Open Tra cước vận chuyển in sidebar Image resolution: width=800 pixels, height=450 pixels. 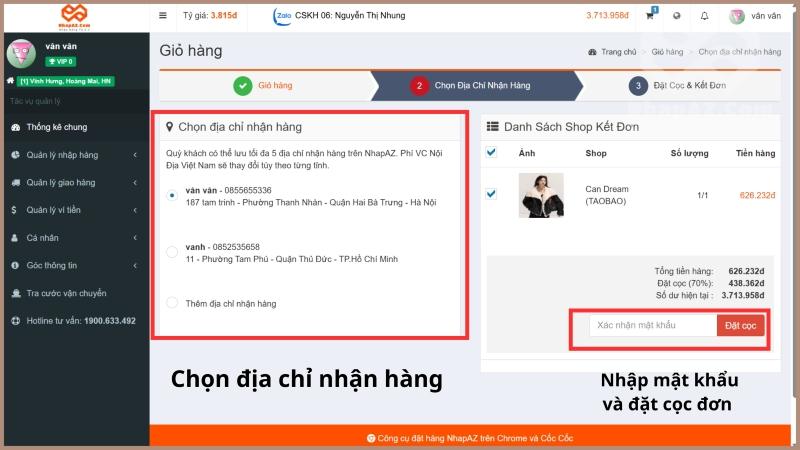coord(66,293)
